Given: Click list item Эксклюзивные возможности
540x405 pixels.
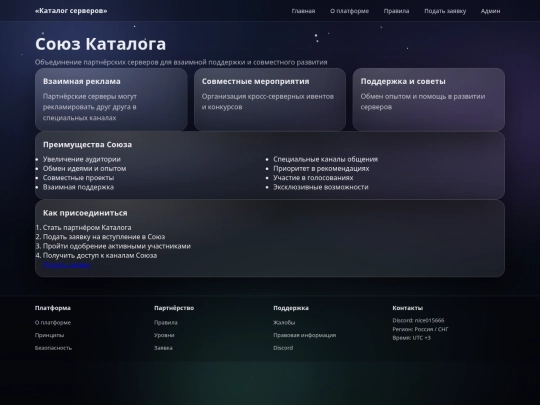Looking at the screenshot, I should tap(321, 187).
